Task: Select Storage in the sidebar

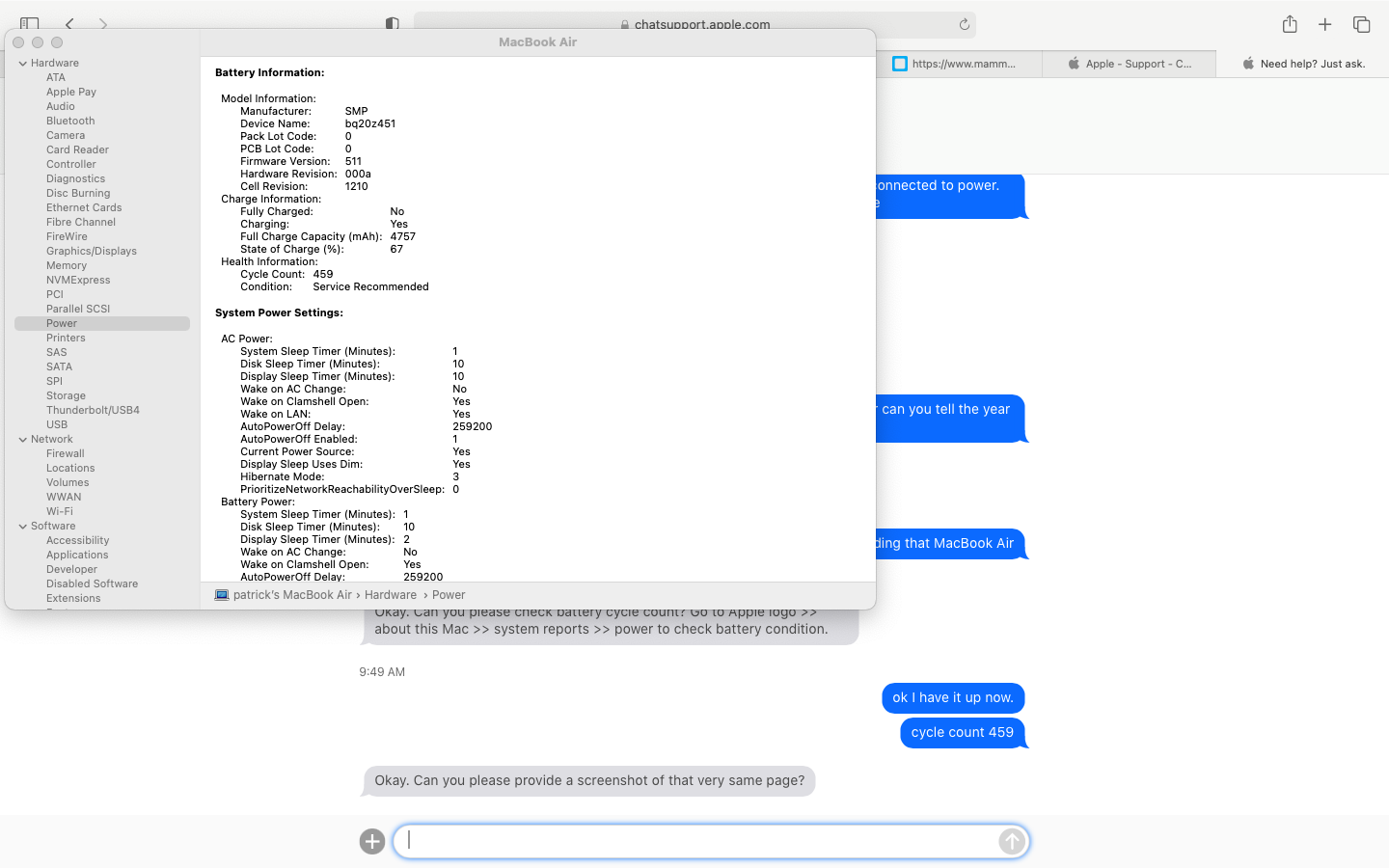Action: point(66,396)
